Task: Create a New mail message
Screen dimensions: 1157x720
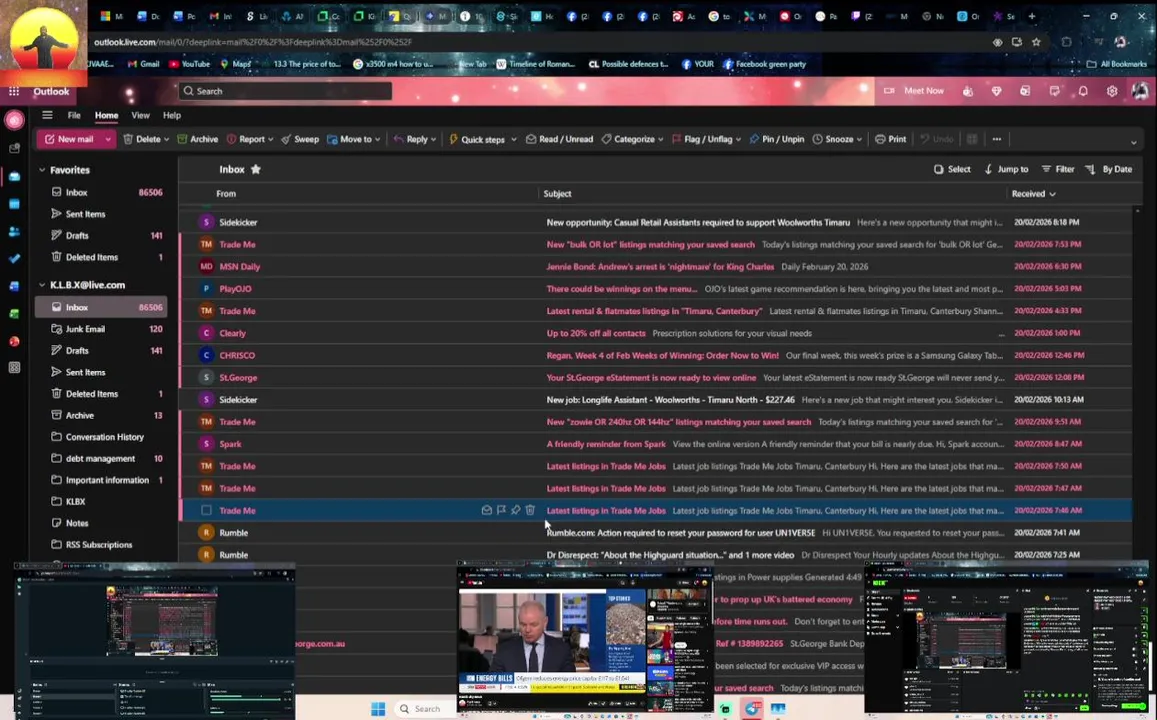Action: pyautogui.click(x=69, y=139)
